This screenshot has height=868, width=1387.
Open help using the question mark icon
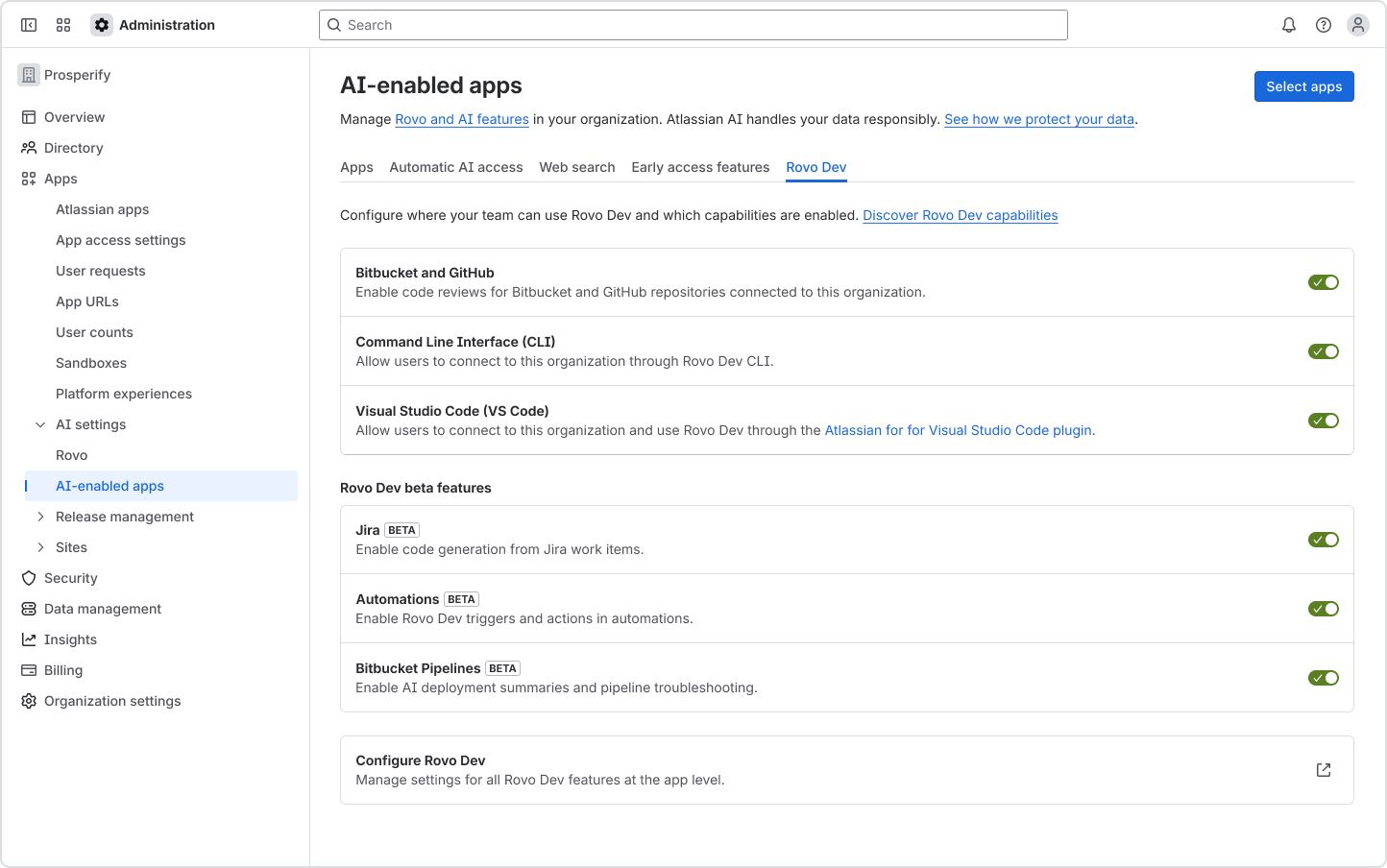[1323, 25]
